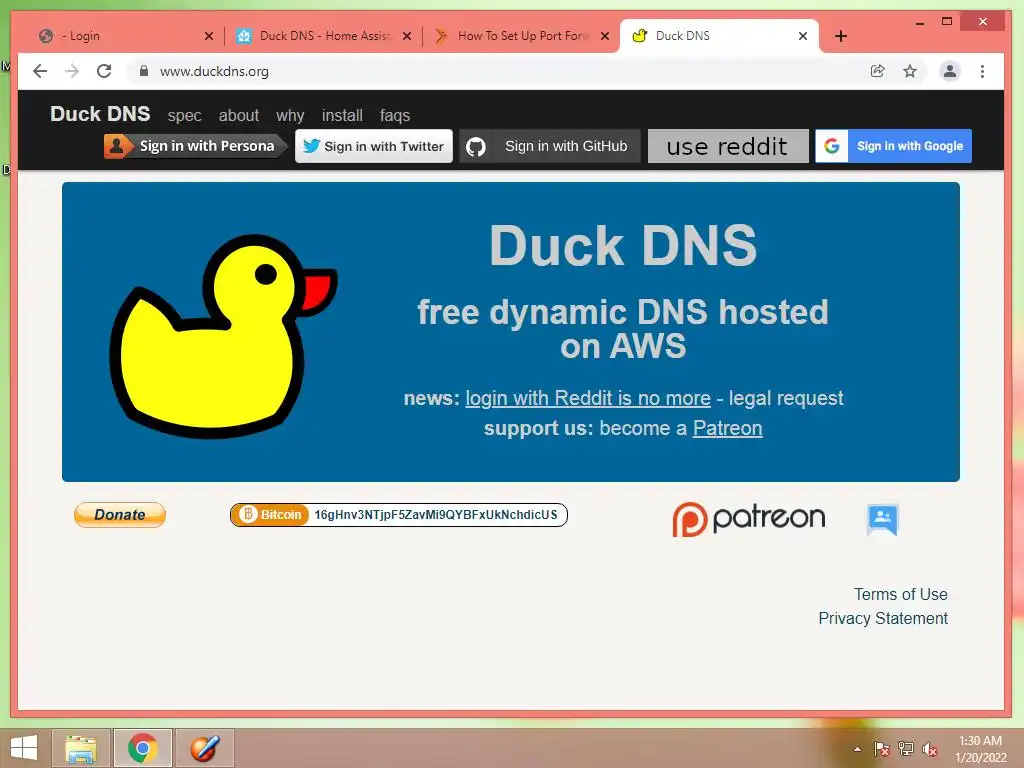
Task: Close the Duck DNS - Home Assistant tab
Action: [407, 36]
